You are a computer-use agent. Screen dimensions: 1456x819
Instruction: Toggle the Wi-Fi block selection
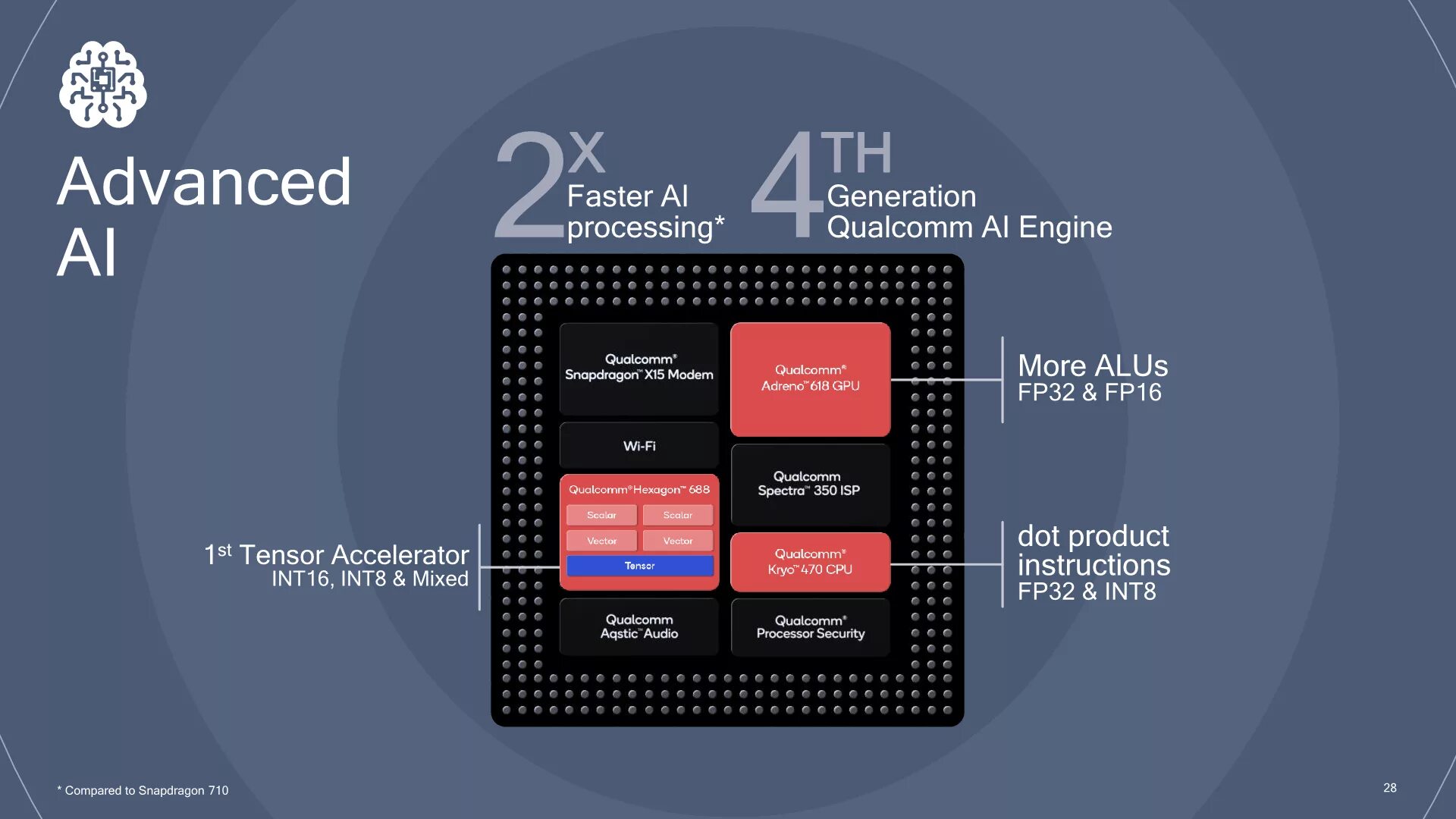click(x=636, y=445)
